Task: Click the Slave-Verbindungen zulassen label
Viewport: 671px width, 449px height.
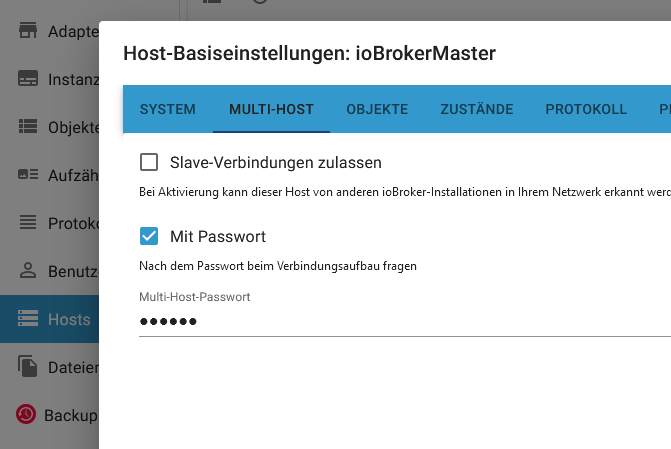Action: 276,163
